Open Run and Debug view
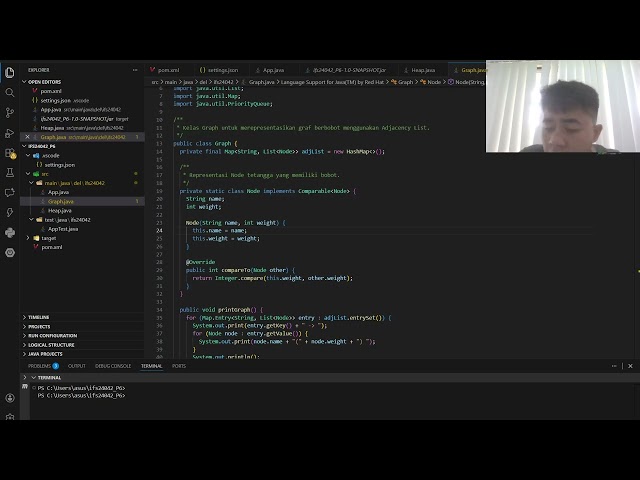 tap(10, 132)
